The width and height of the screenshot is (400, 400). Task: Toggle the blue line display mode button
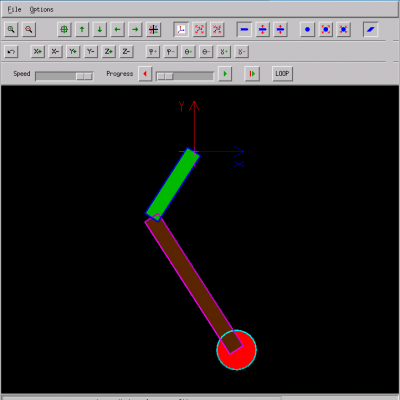(244, 29)
